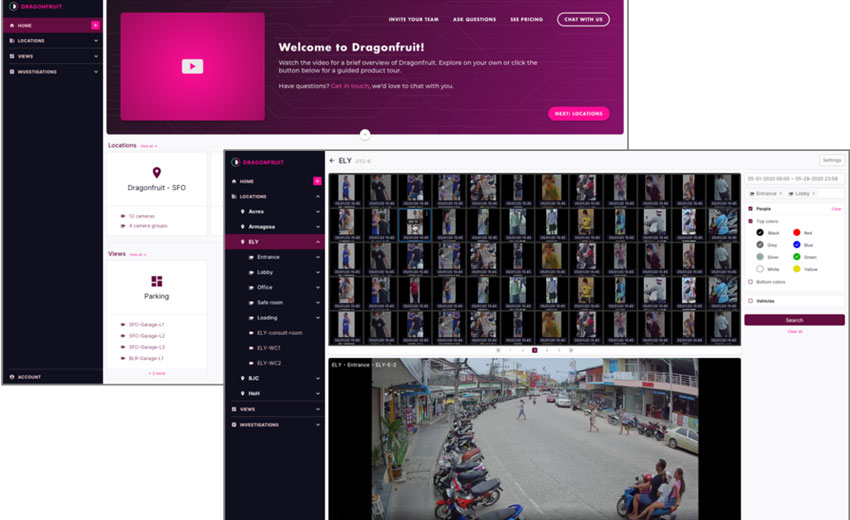This screenshot has height=520, width=850.
Task: Click the pin icon next to BJC
Action: [242, 378]
